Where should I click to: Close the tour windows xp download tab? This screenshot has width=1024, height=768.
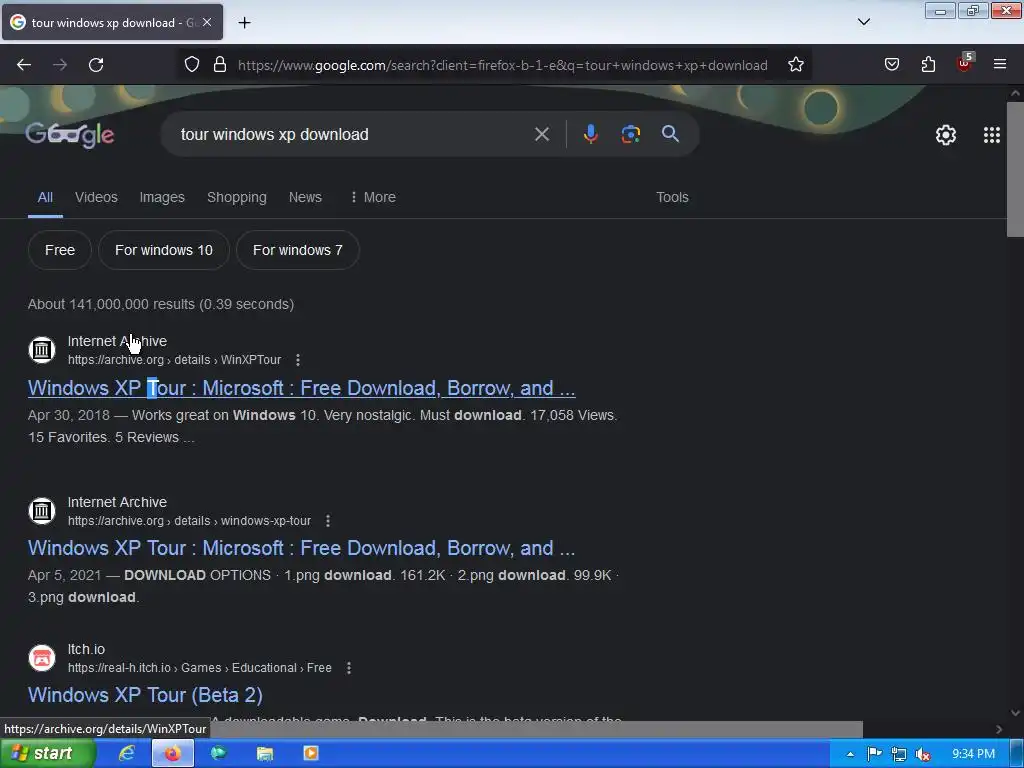coord(207,22)
